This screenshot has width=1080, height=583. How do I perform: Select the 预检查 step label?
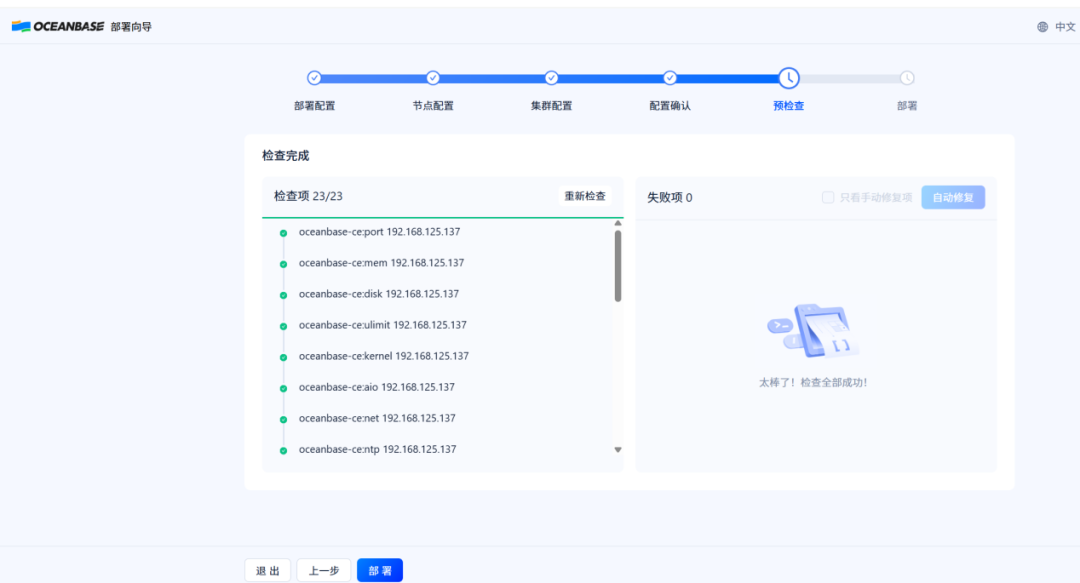click(787, 103)
